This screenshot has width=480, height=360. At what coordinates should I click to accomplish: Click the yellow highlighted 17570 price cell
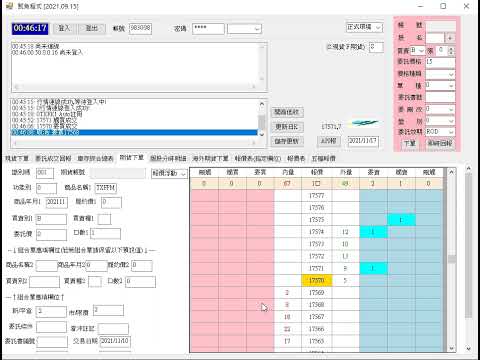pos(317,280)
